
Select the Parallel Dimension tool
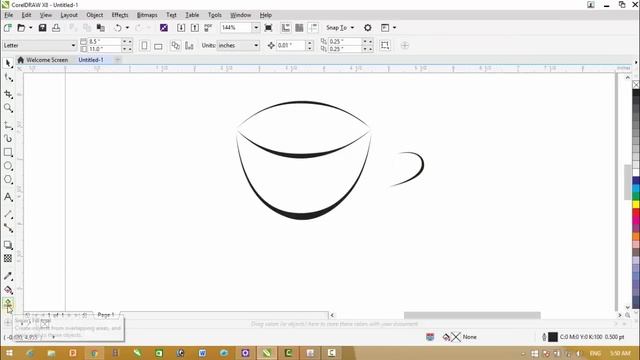point(8,214)
